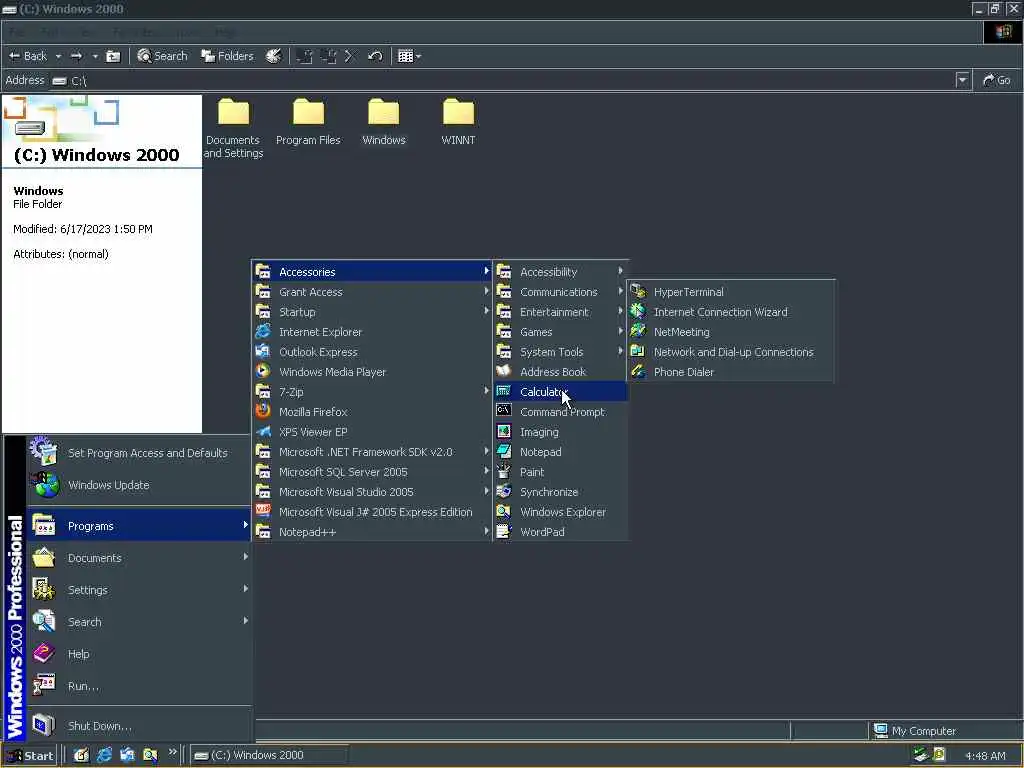The width and height of the screenshot is (1024, 768).
Task: Launch Notepad from Accessories menu
Action: click(560, 452)
